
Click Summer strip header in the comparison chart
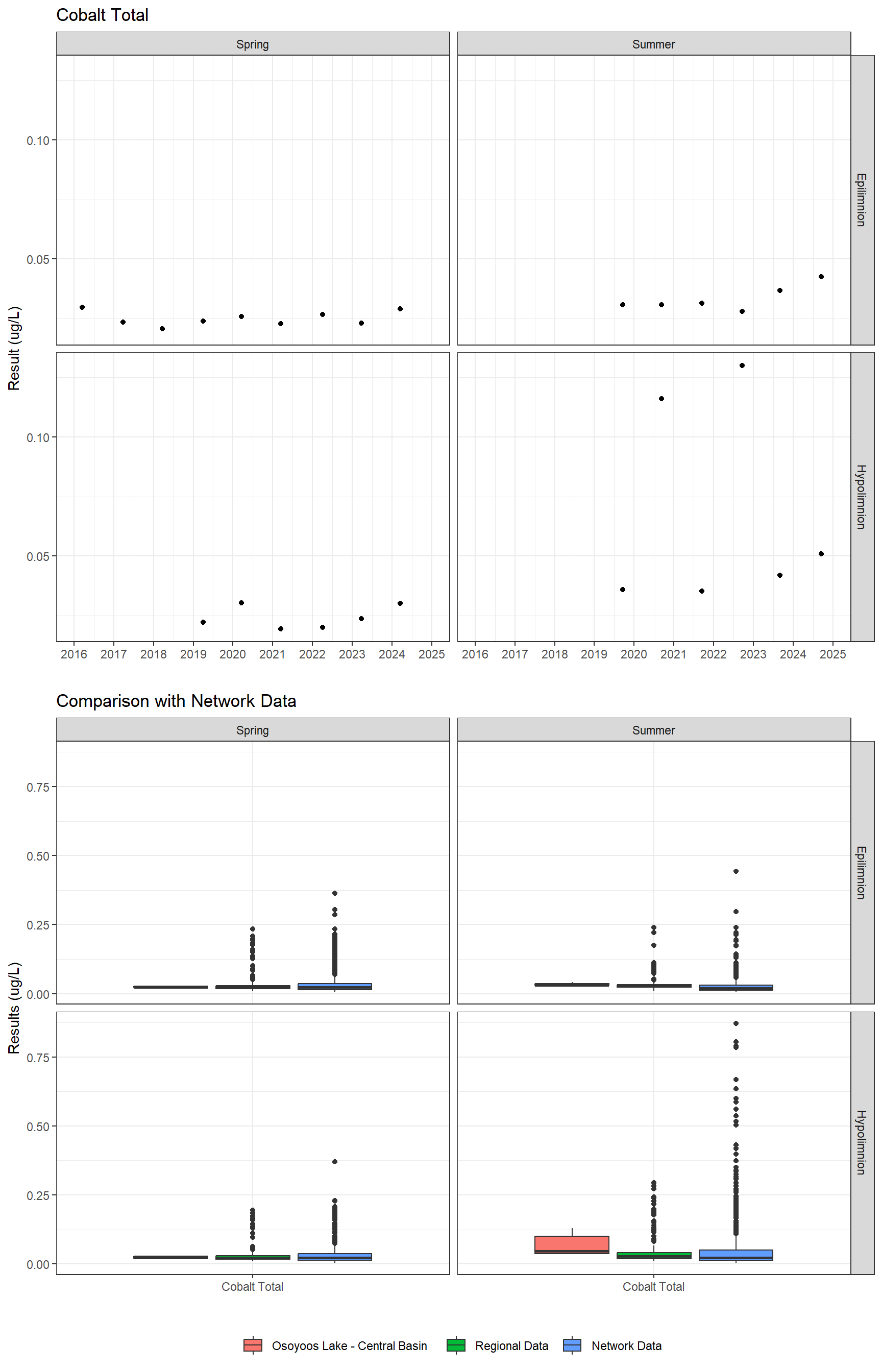click(653, 730)
